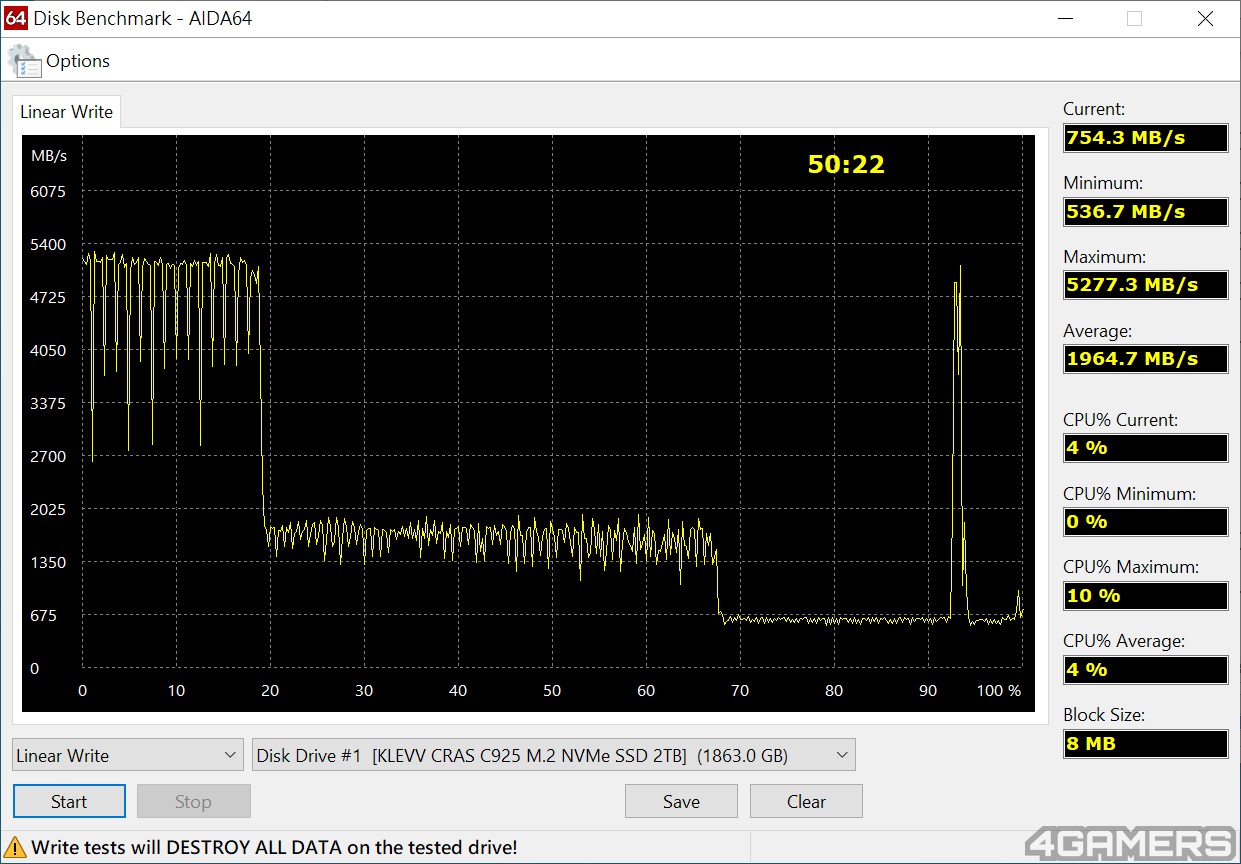Viewport: 1241px width, 864px height.
Task: Click the 6075 label on the graph's MB/s axis
Action: 48,191
